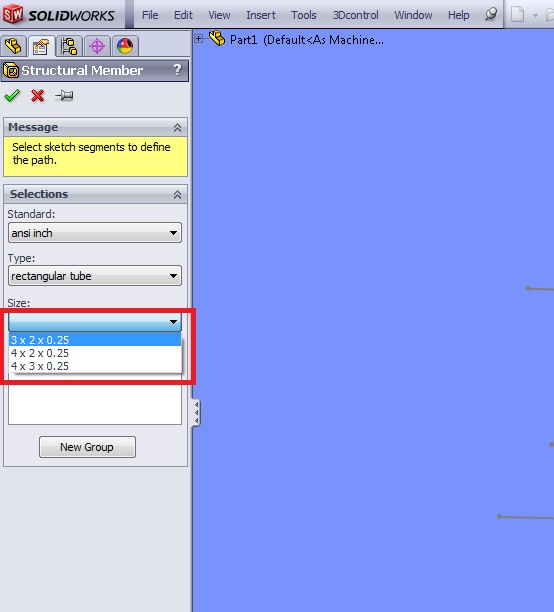Click the menu bar pushpin icon
554x612 pixels.
coord(491,14)
